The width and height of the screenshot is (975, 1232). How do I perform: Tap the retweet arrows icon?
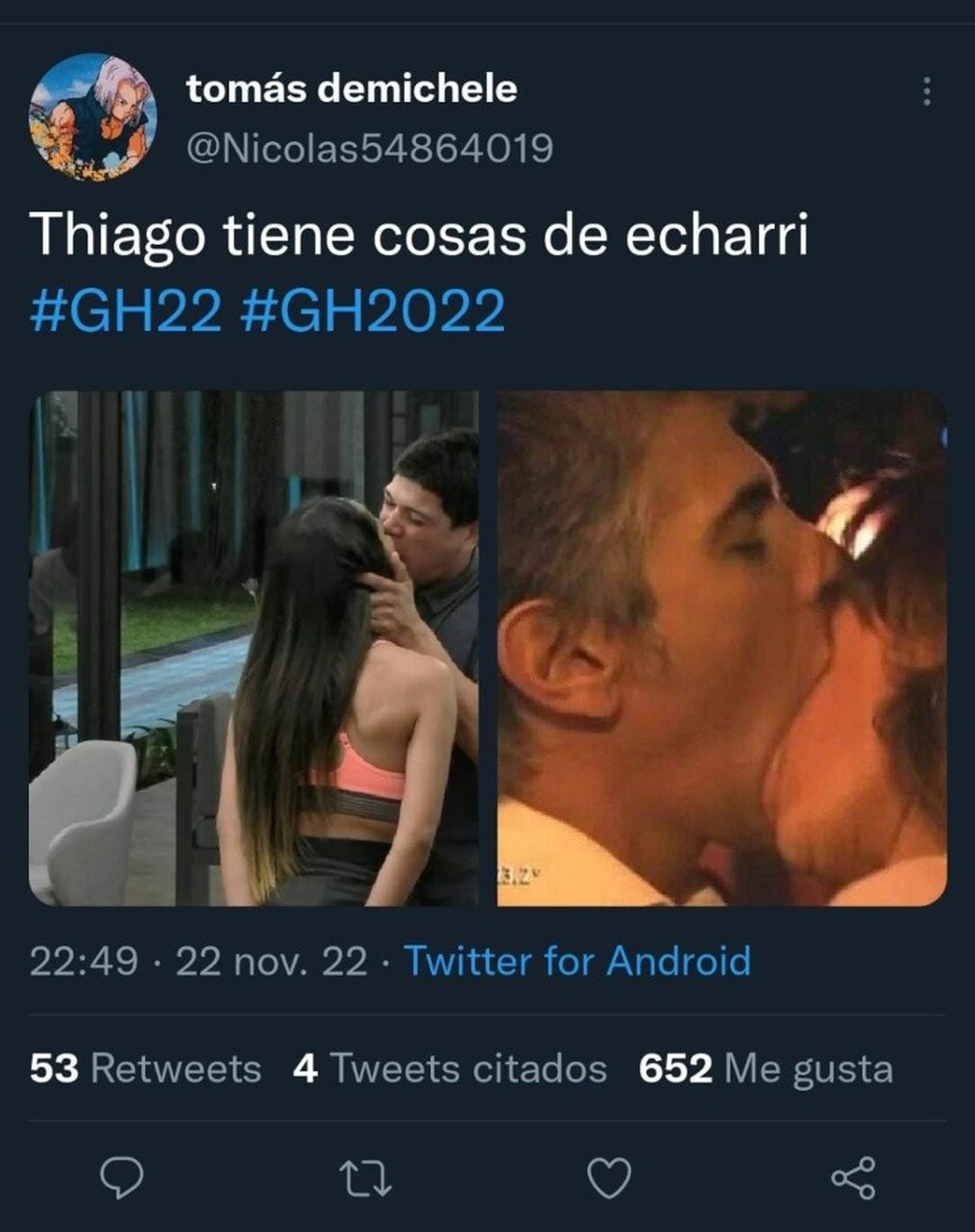366,1179
